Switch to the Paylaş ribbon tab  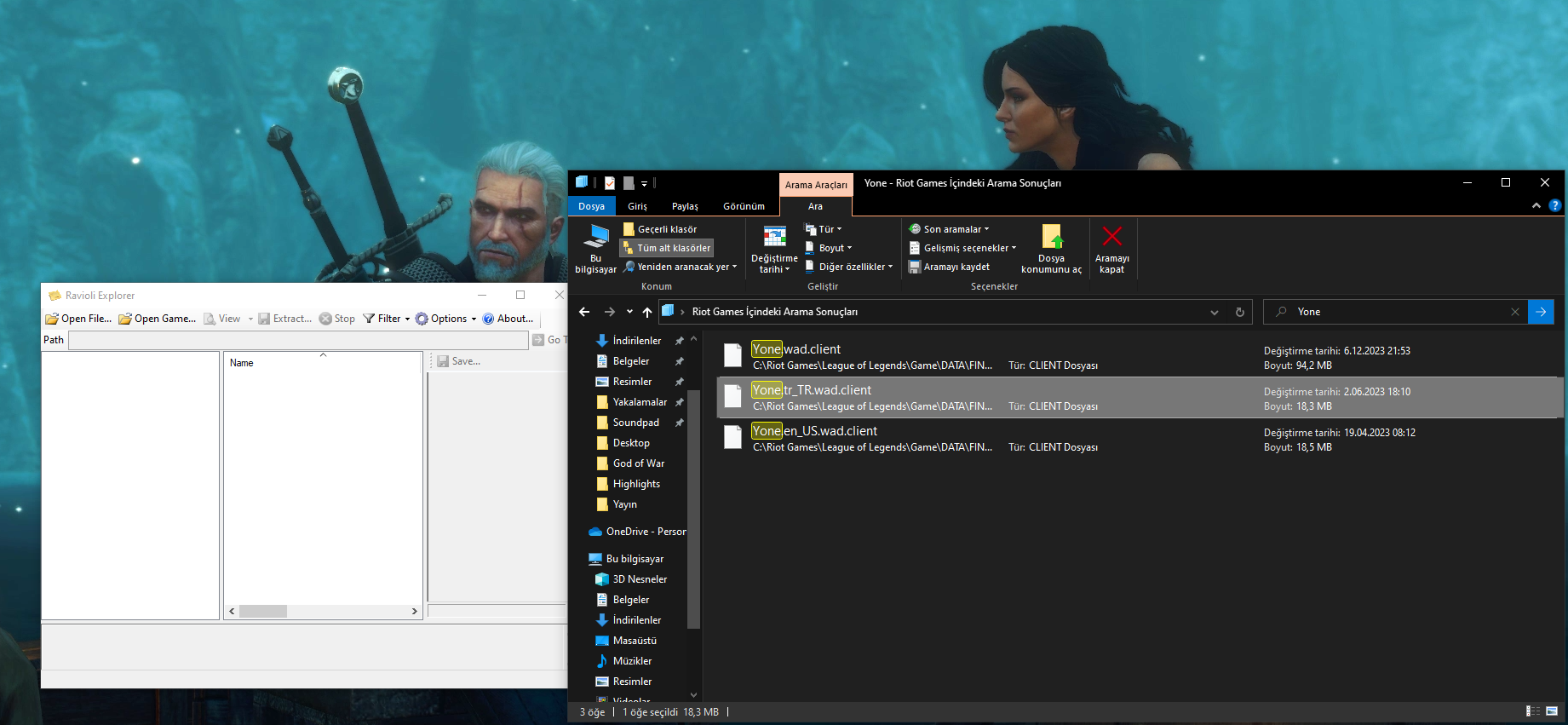pyautogui.click(x=685, y=206)
